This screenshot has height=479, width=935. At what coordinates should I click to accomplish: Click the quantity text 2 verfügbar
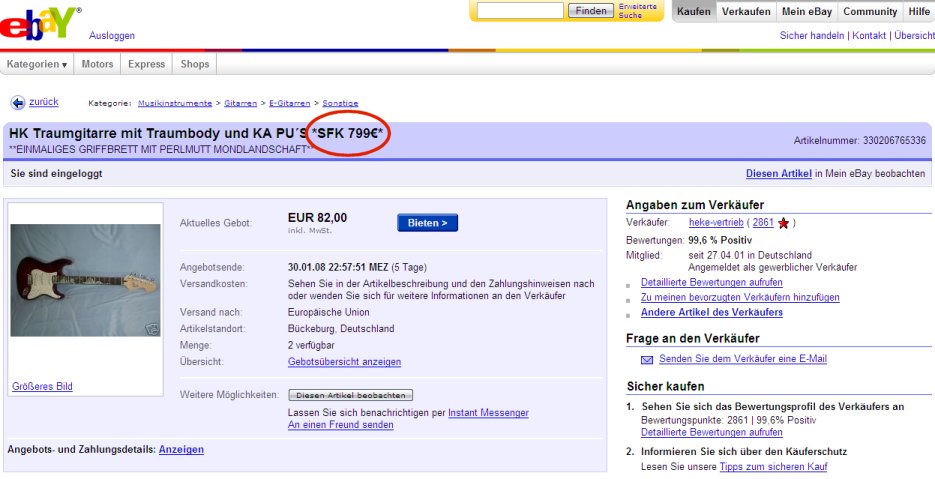point(311,345)
